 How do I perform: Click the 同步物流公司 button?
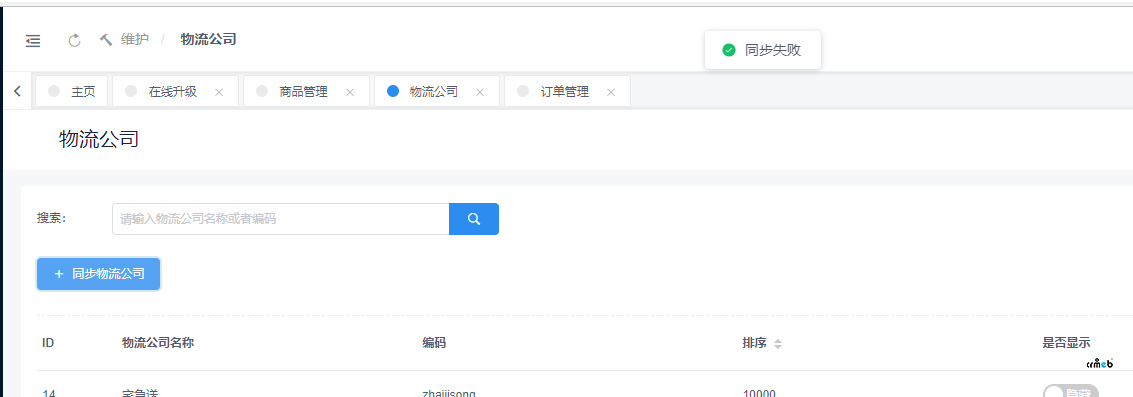[99, 274]
